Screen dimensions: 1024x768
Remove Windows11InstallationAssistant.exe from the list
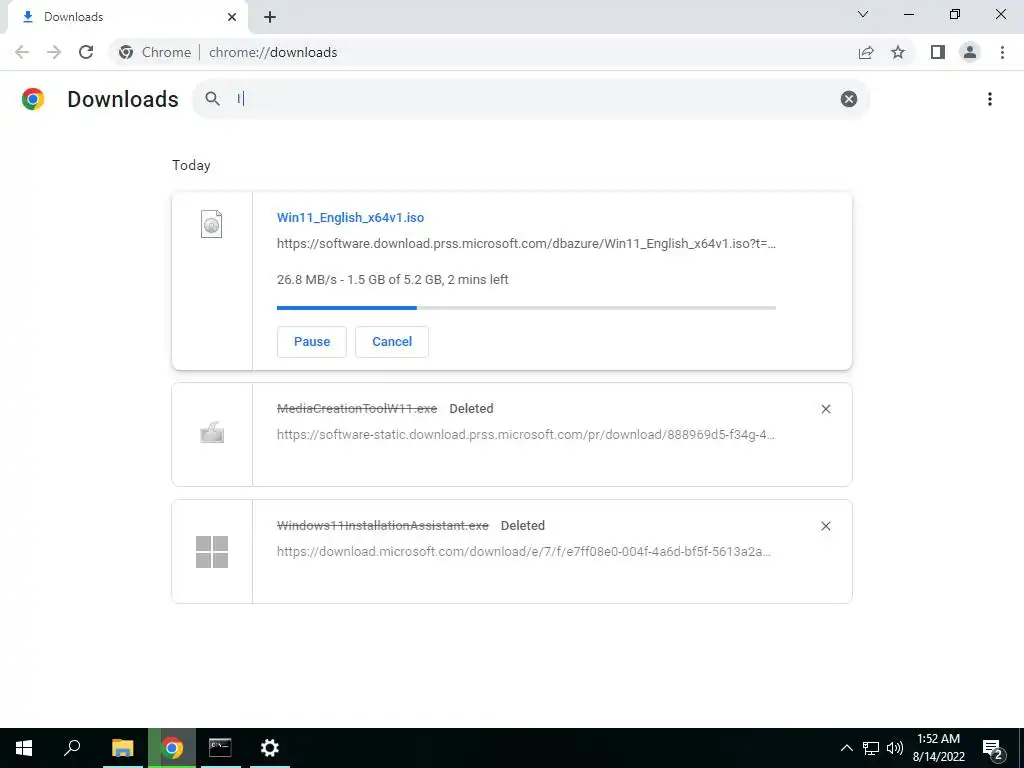tap(825, 526)
